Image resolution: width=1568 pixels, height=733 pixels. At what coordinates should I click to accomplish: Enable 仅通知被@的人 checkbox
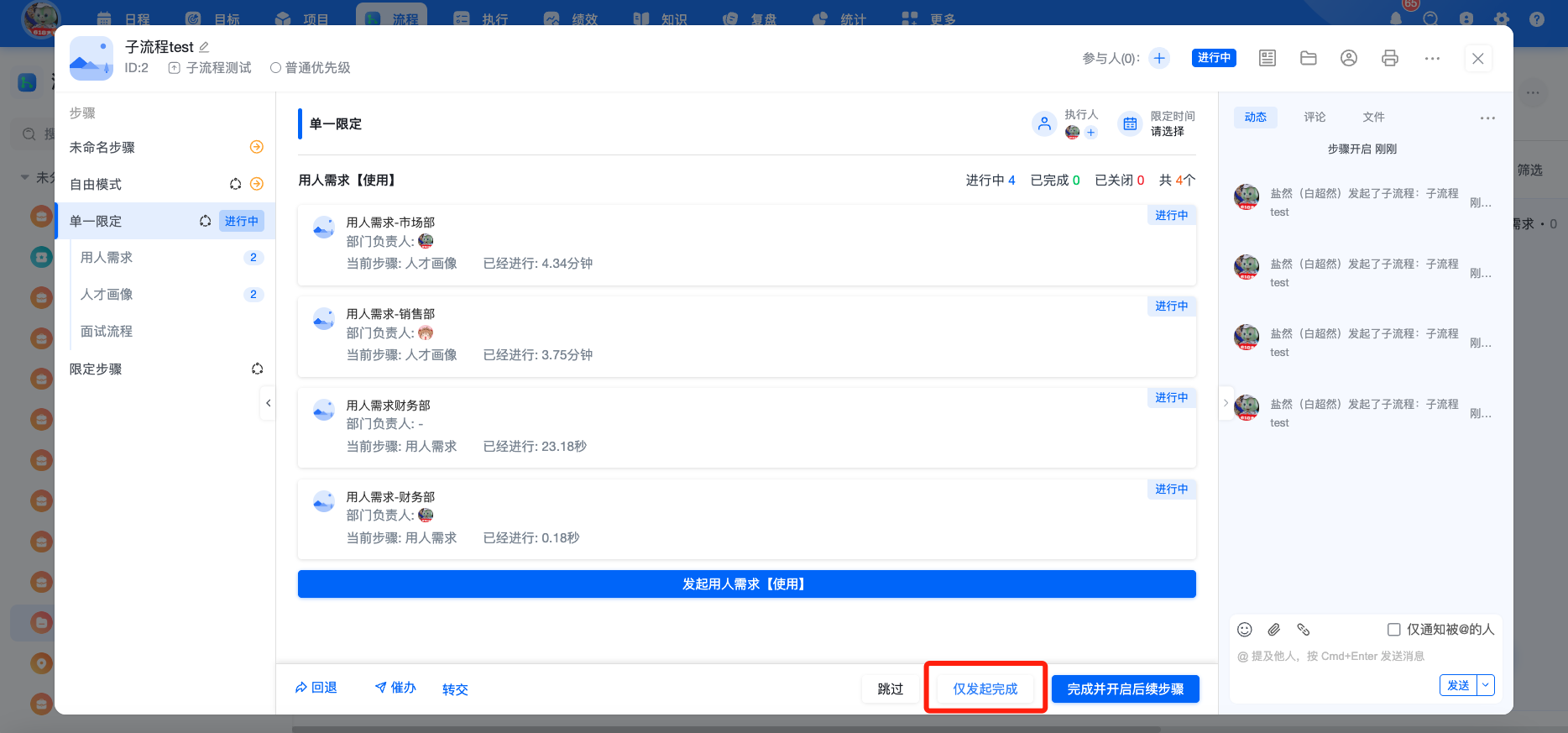[x=1393, y=630]
